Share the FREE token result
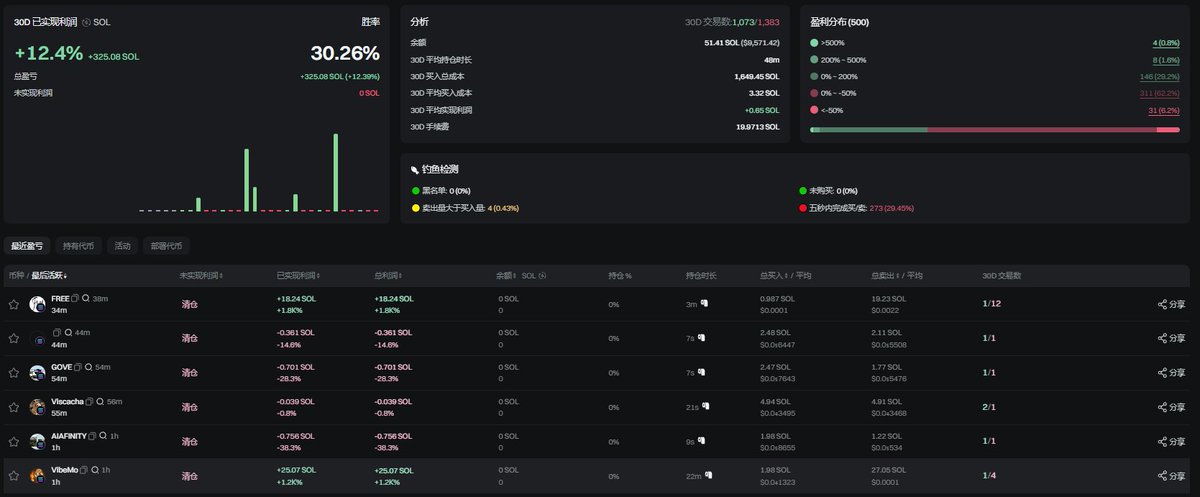 [x=1172, y=305]
